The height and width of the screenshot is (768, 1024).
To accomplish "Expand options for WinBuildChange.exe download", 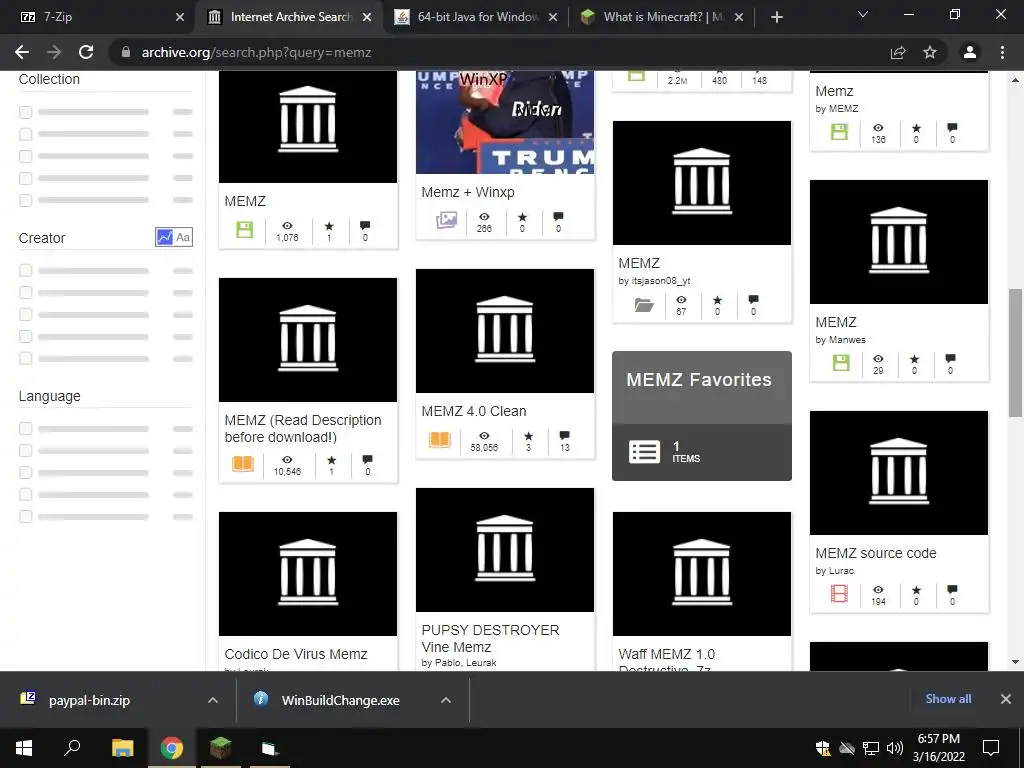I will pyautogui.click(x=446, y=700).
